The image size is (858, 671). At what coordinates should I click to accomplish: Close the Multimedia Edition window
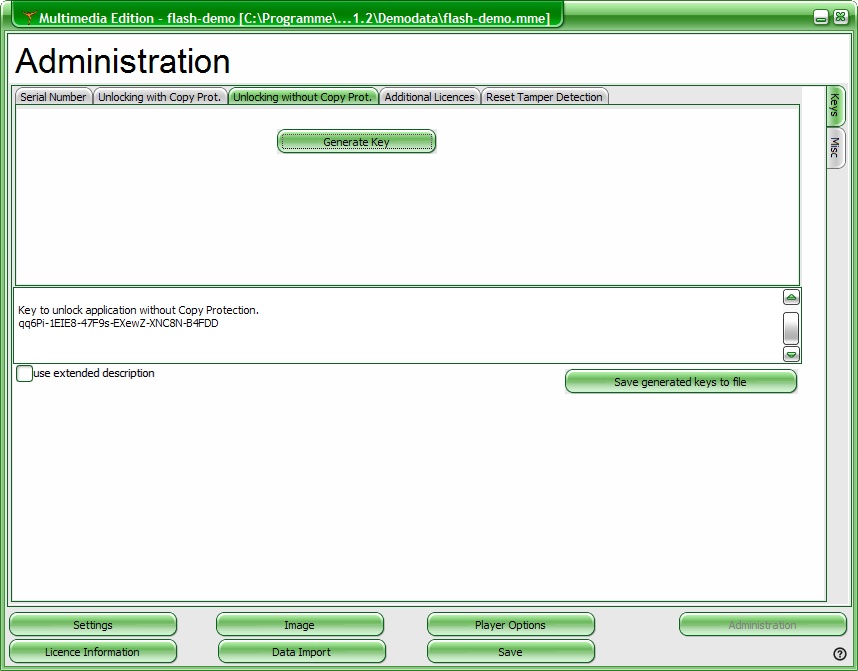(839, 17)
